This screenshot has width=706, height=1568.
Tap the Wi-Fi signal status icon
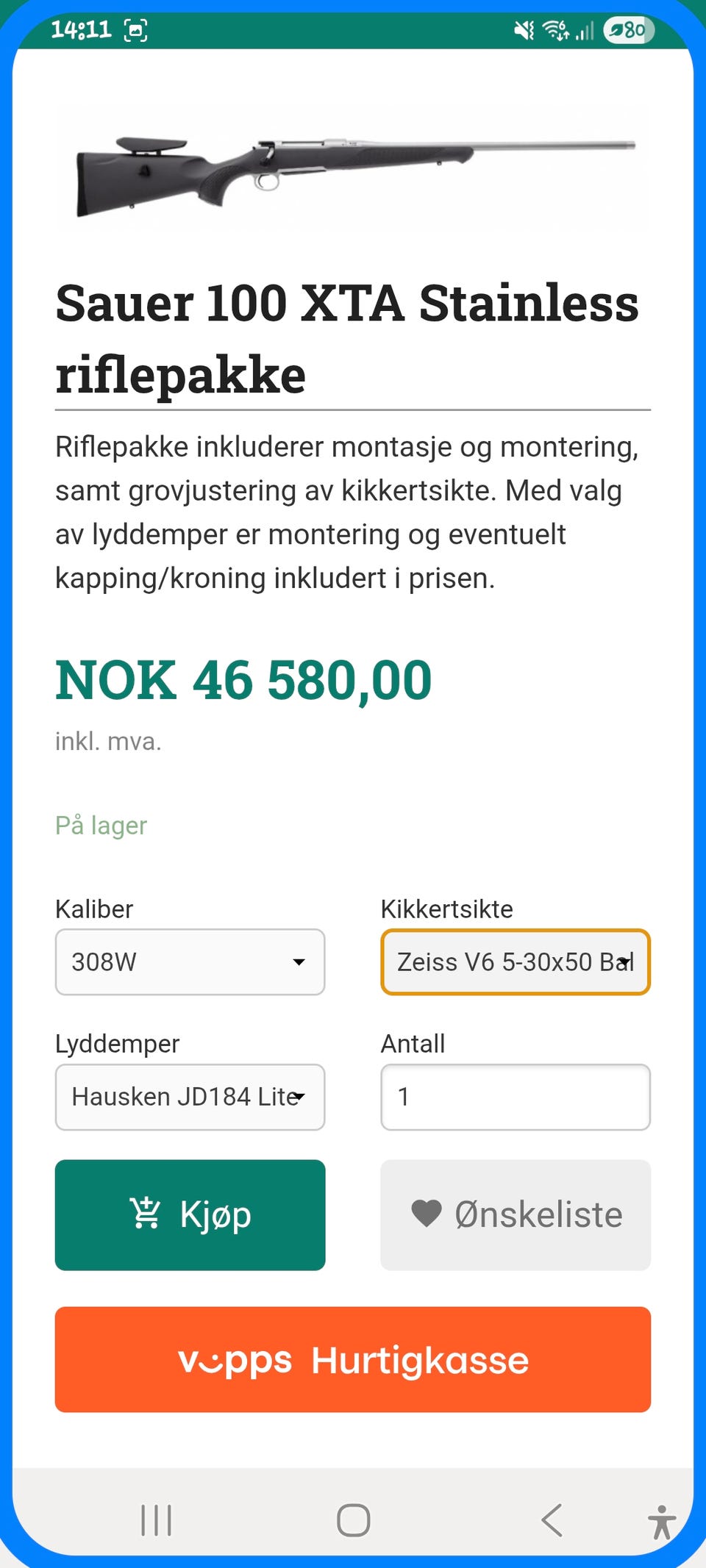(555, 30)
